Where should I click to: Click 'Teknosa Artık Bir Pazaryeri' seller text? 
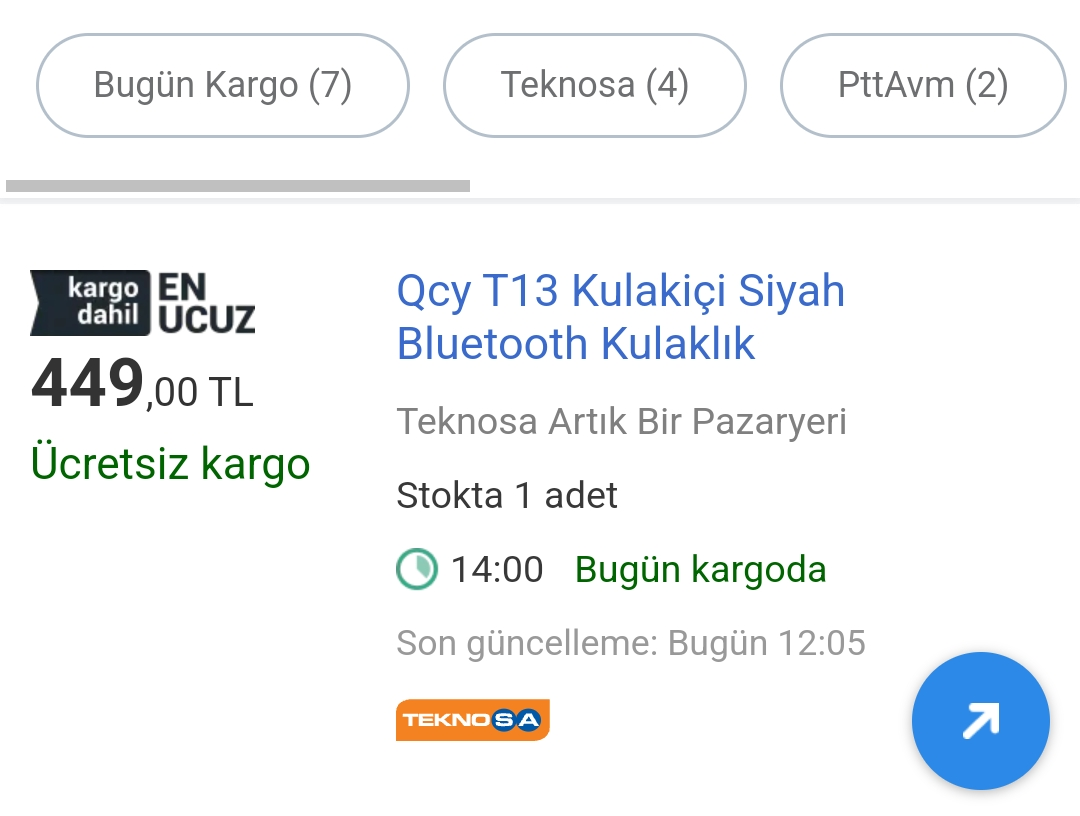621,421
